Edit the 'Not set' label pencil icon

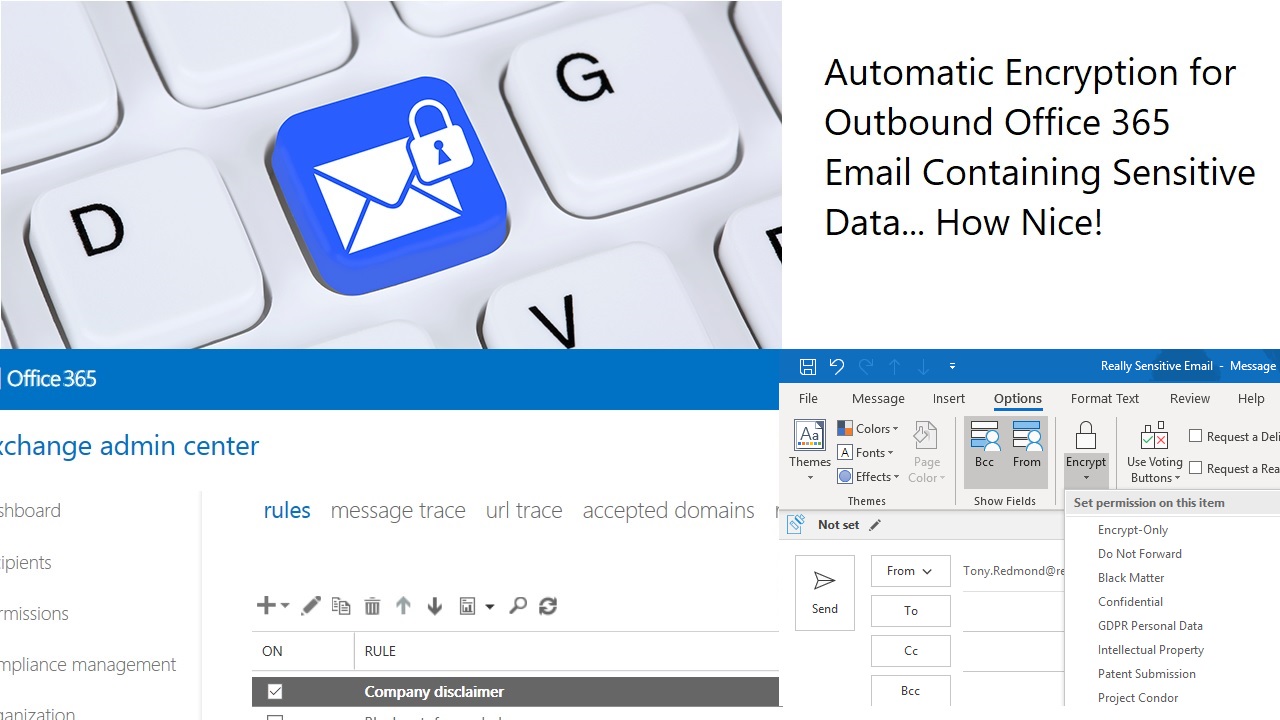[875, 524]
